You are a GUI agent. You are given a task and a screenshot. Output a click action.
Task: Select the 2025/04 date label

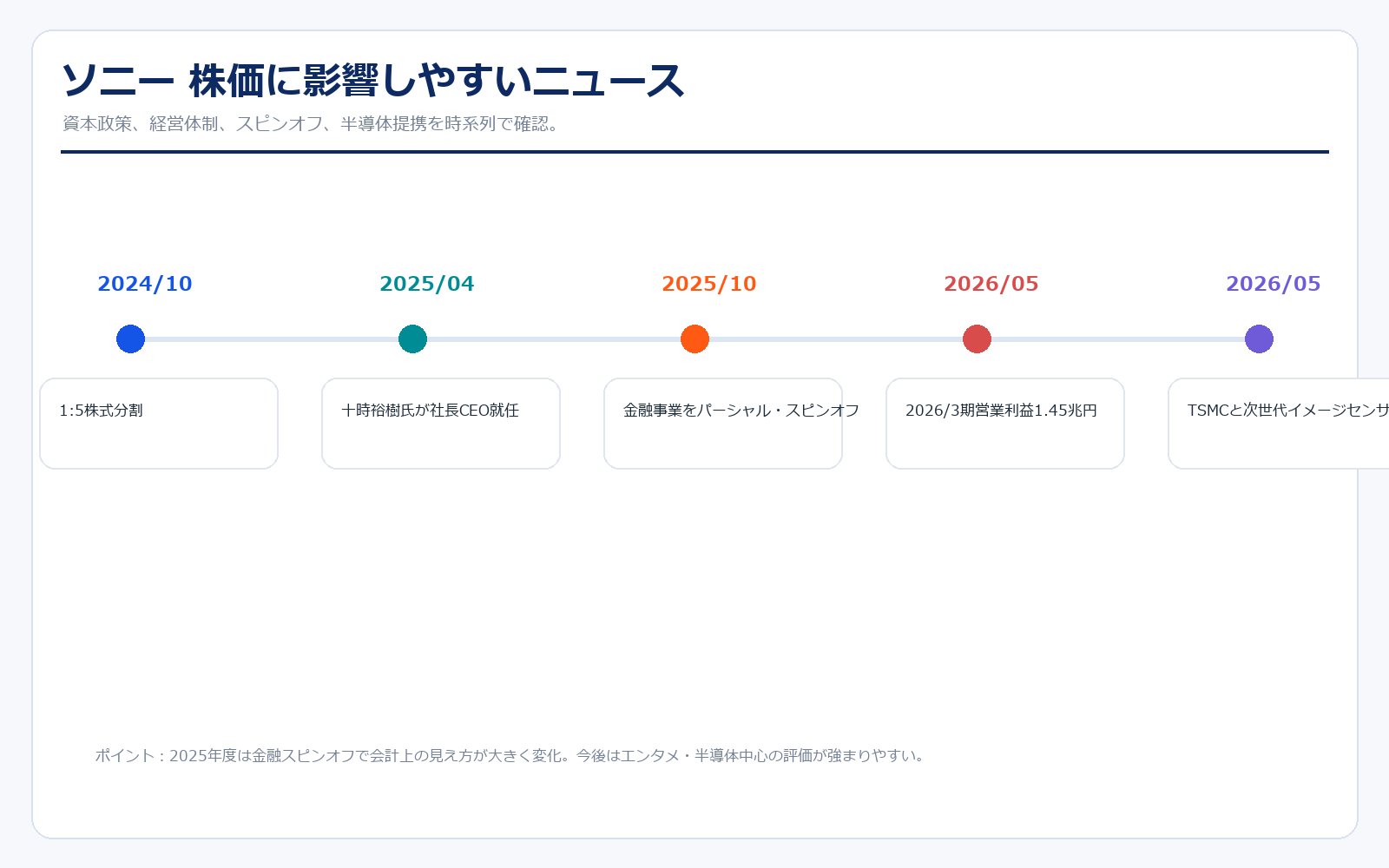(427, 284)
